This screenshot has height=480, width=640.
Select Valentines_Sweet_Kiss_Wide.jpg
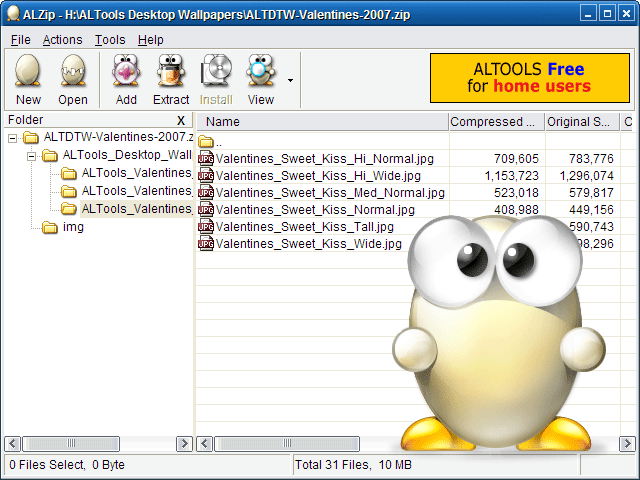click(x=309, y=244)
